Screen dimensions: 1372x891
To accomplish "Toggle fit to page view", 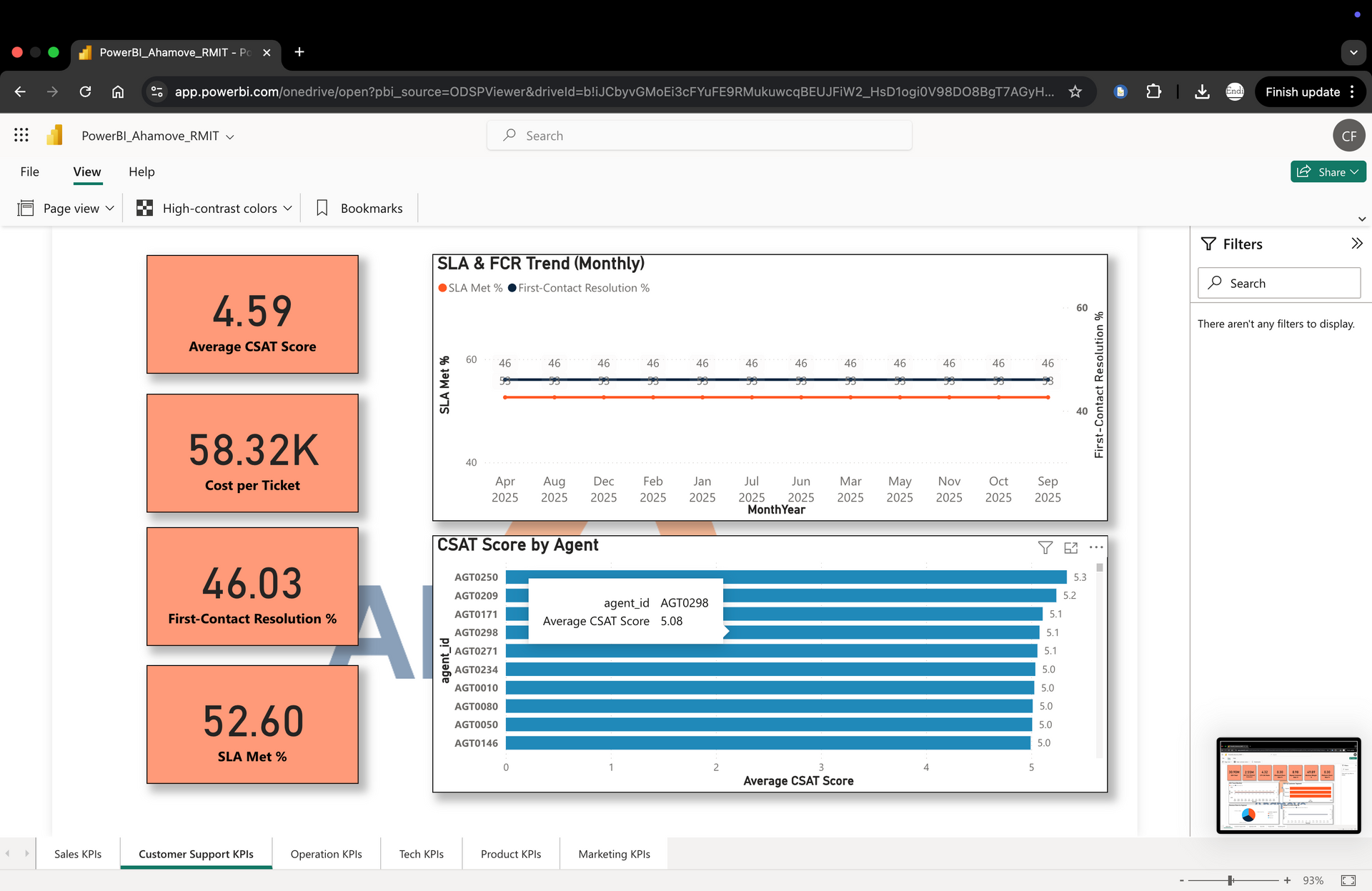I will 1348,880.
